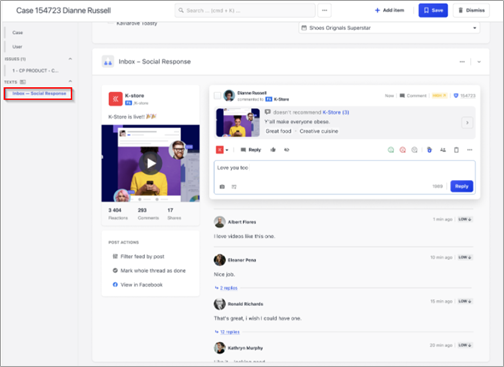Collapse the ISSUES section in sidebar
This screenshot has height=367, width=504.
tap(70, 59)
